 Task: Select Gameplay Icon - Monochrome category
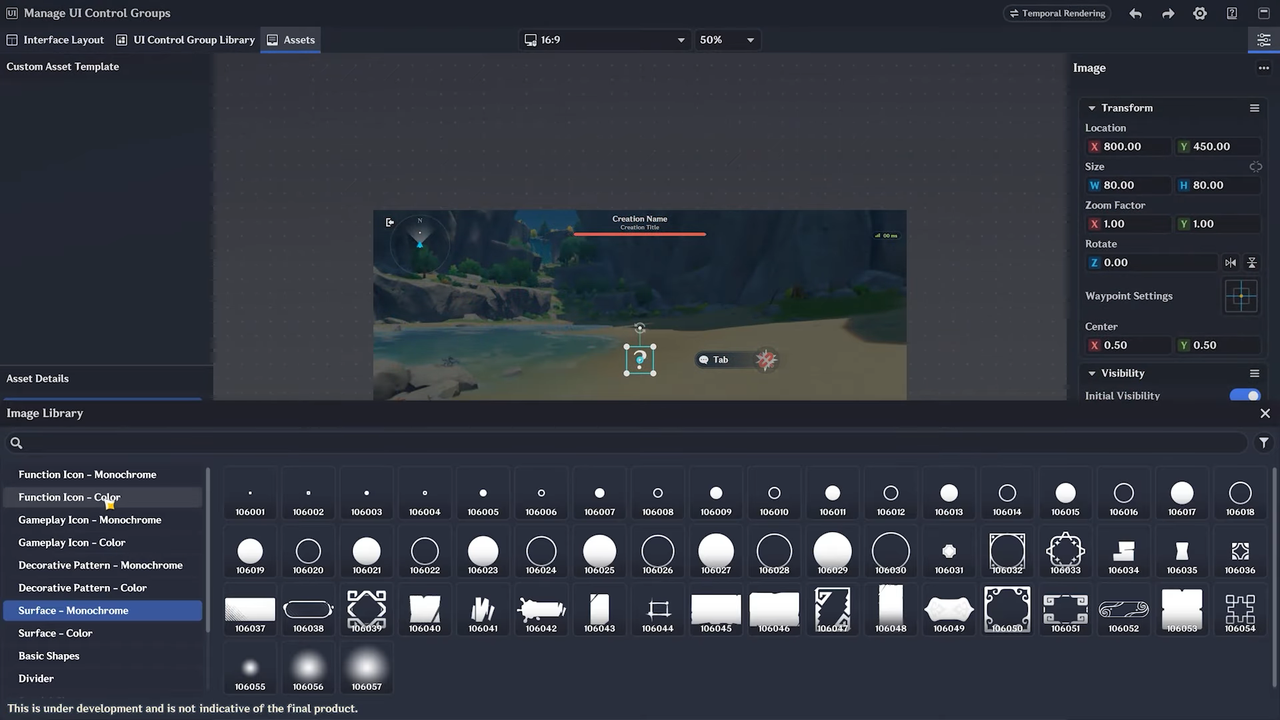click(103, 520)
